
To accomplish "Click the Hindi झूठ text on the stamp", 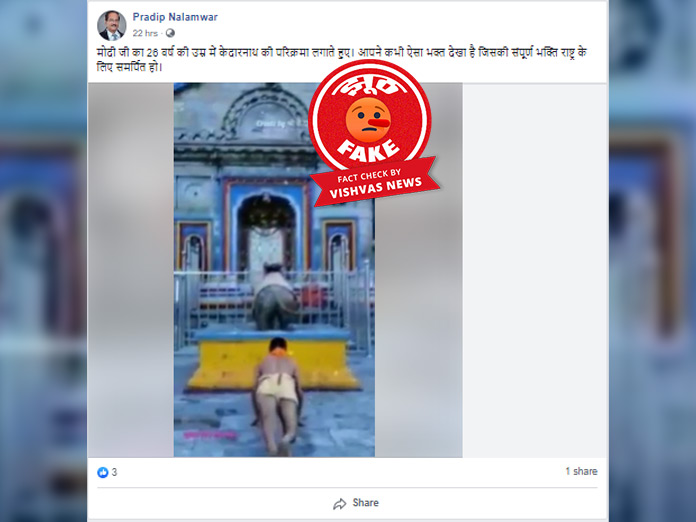I will click(x=369, y=87).
